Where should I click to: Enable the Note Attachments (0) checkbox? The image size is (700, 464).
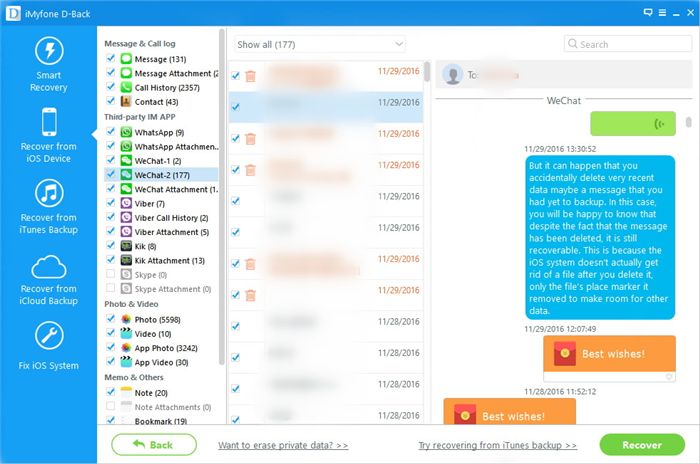pos(111,406)
